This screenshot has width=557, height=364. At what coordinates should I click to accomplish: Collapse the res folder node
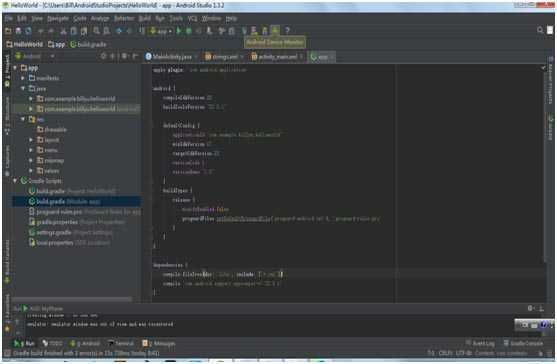pos(23,119)
